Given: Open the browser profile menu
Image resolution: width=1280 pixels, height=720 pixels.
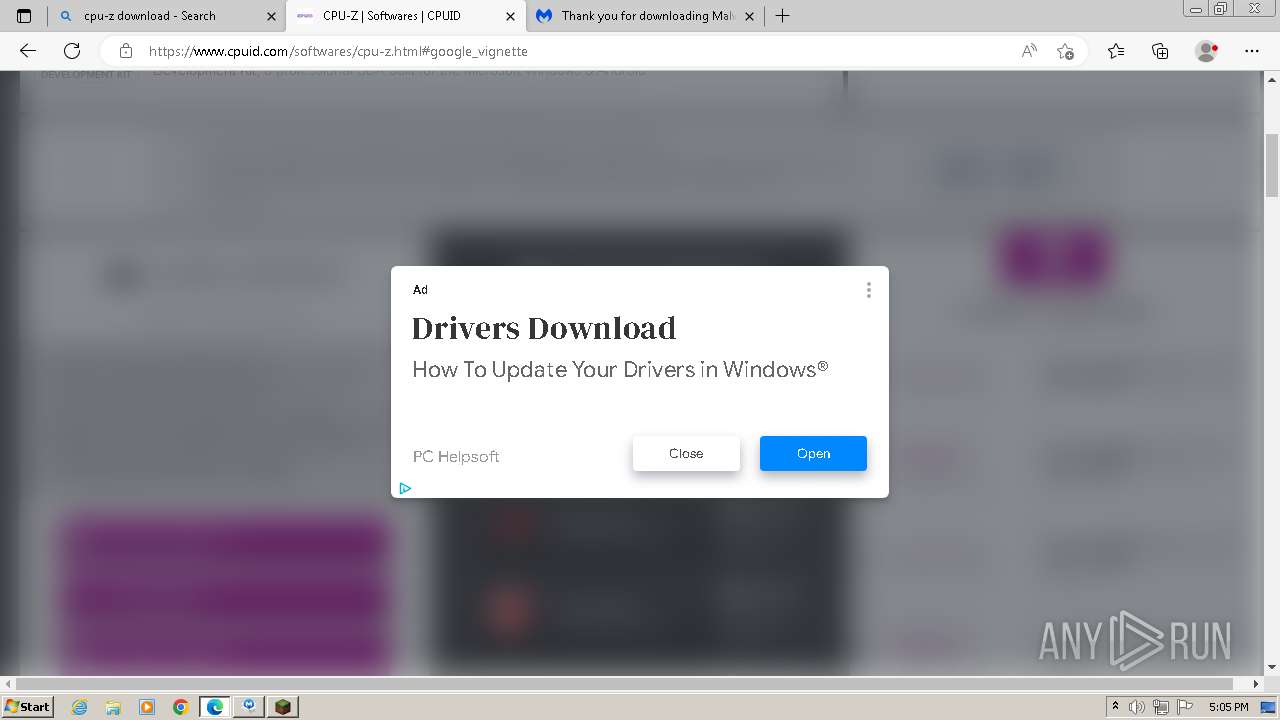Looking at the screenshot, I should point(1207,51).
